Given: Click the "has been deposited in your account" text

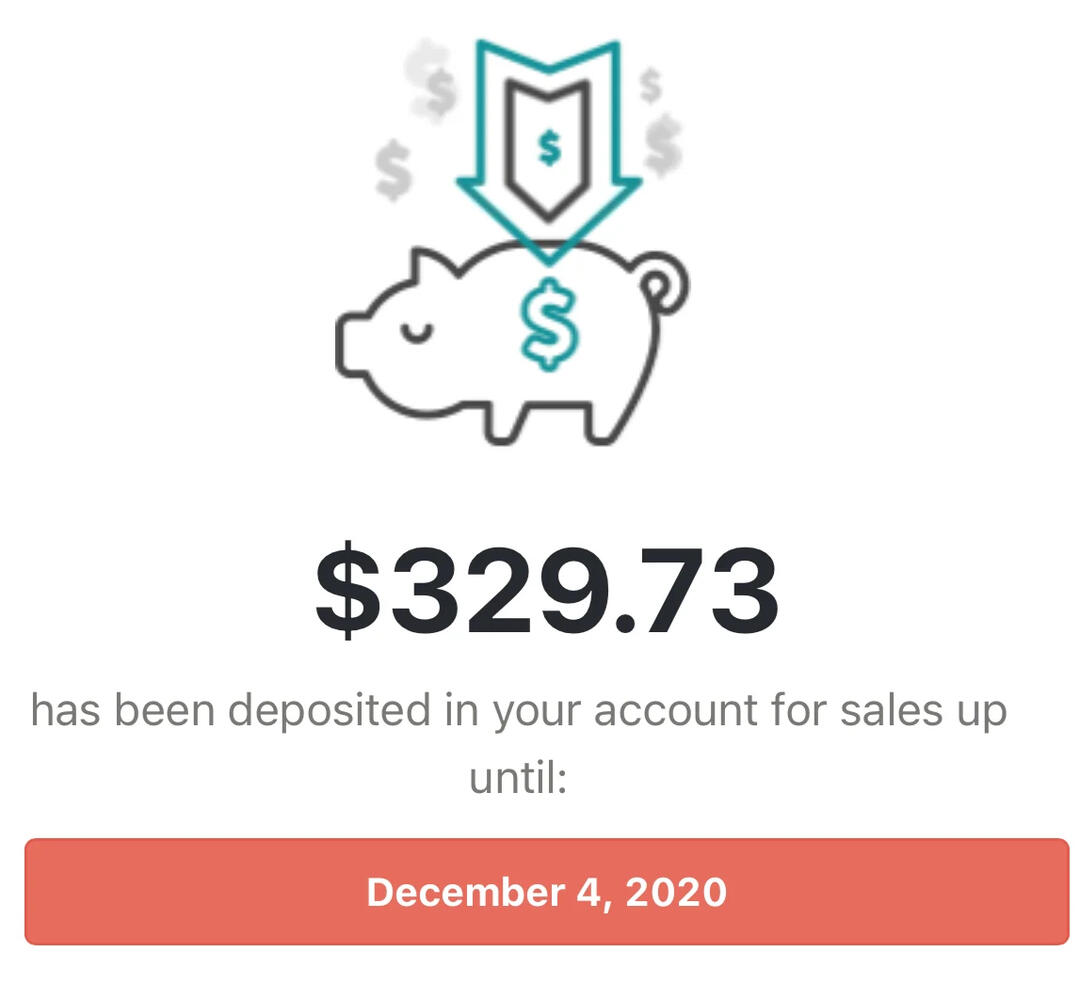Looking at the screenshot, I should pyautogui.click(x=380, y=711).
